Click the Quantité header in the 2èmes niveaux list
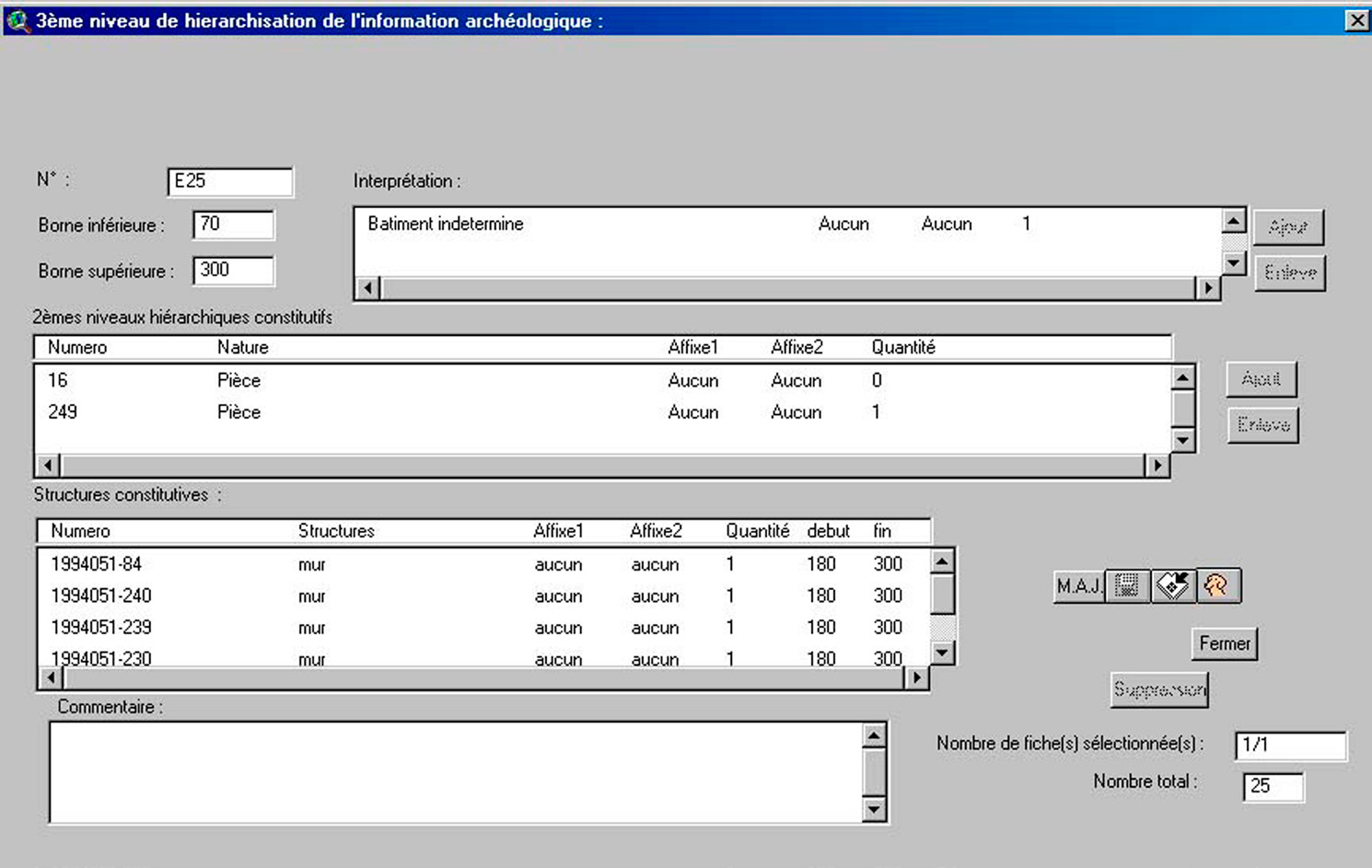This screenshot has height=868, width=1372. (903, 347)
